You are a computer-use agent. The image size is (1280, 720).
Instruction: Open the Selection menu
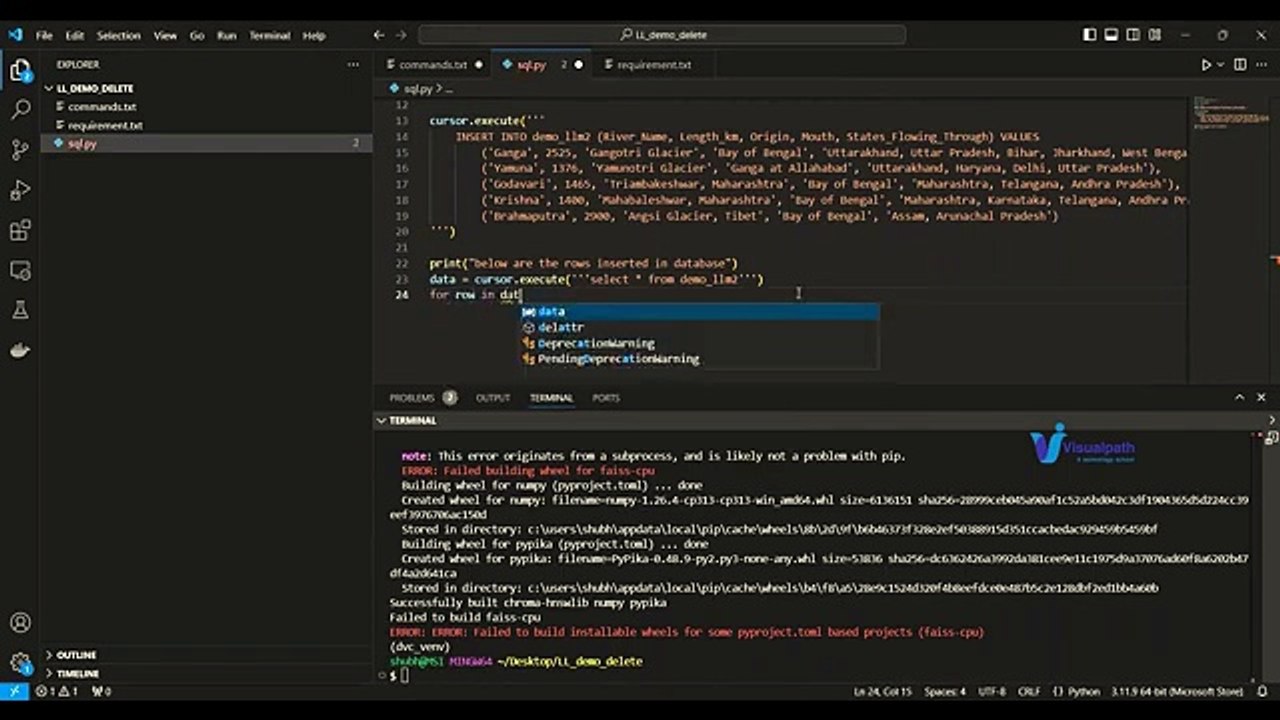tap(118, 35)
